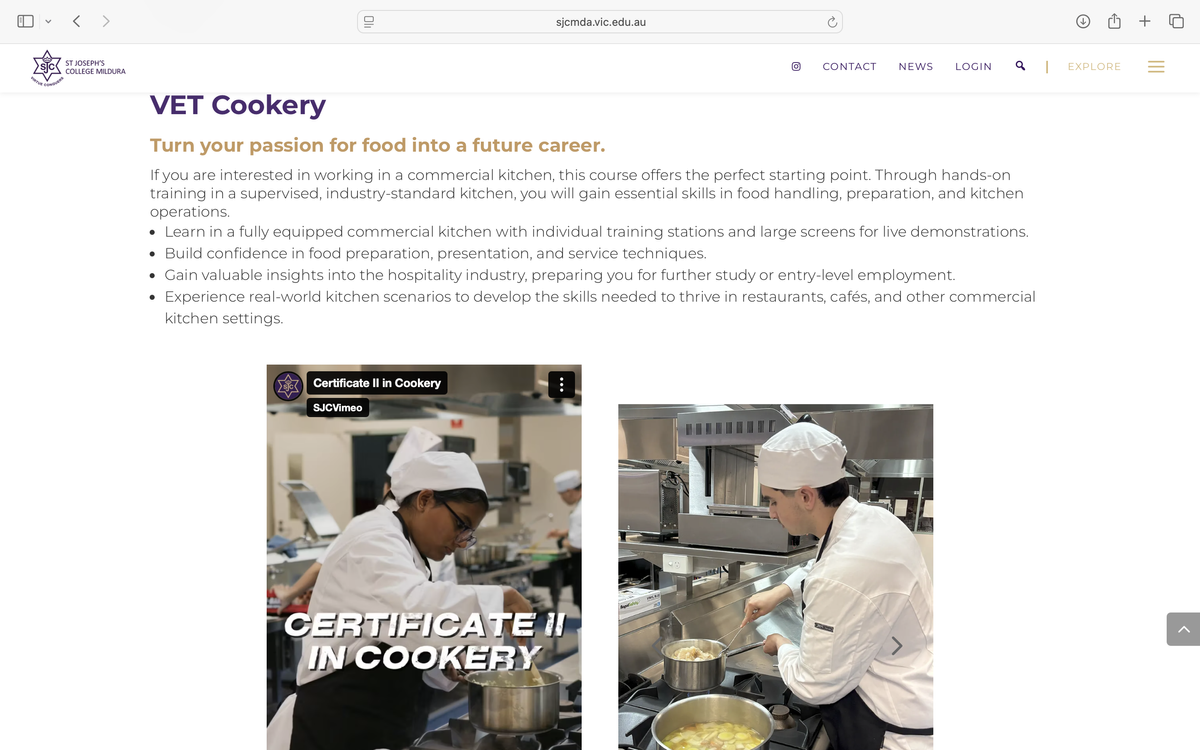This screenshot has height=750, width=1200.
Task: Open the CONTACT menu item
Action: click(x=849, y=67)
